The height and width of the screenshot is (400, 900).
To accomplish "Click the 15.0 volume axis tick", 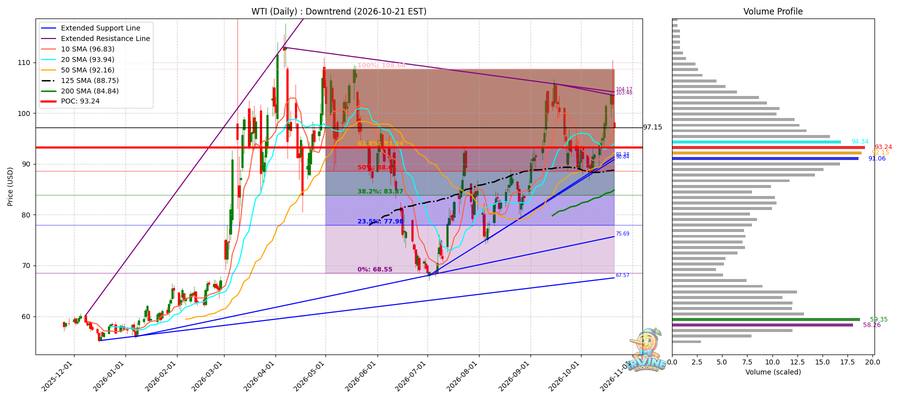I will click(x=823, y=362).
